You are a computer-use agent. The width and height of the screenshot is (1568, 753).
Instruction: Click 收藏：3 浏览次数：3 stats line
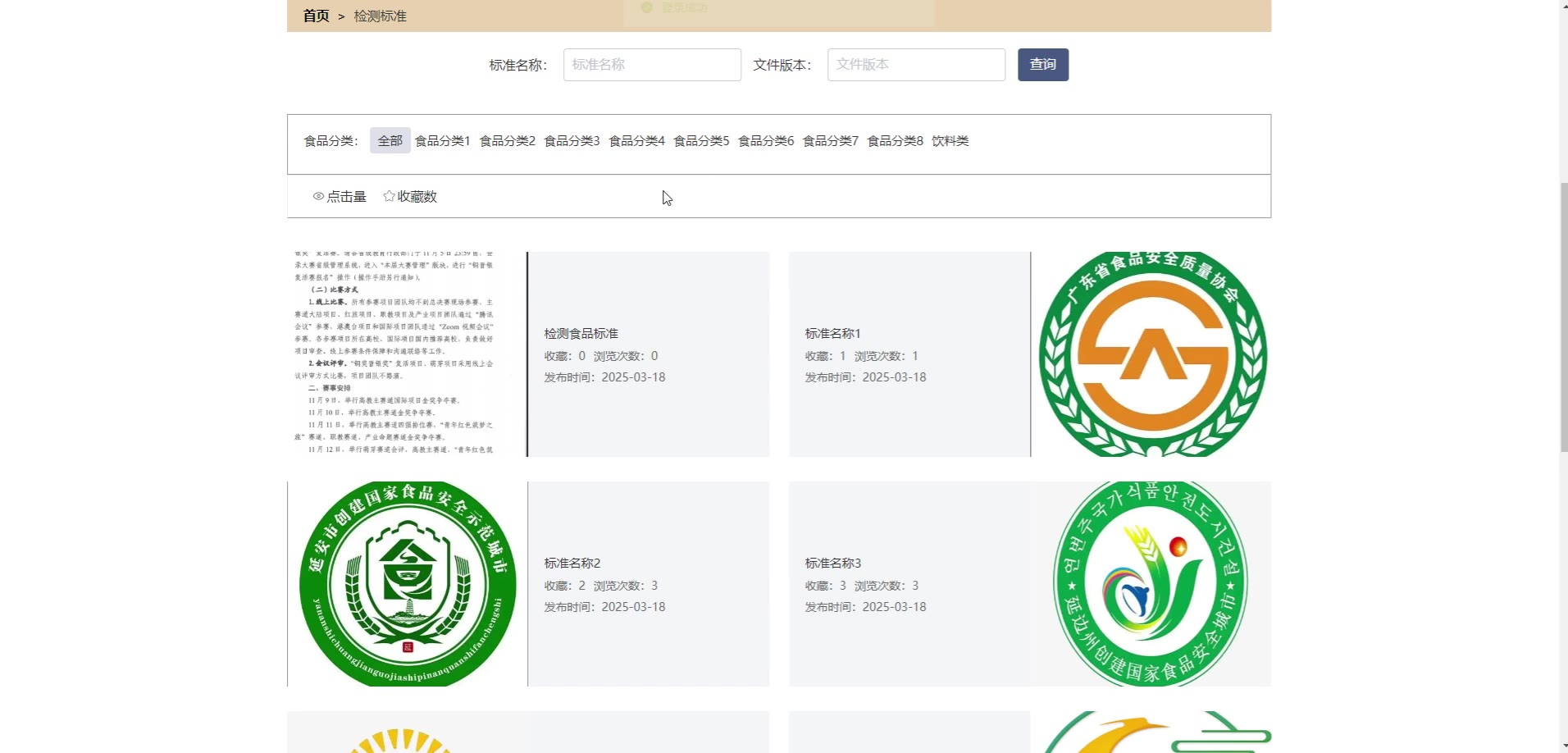[862, 586]
